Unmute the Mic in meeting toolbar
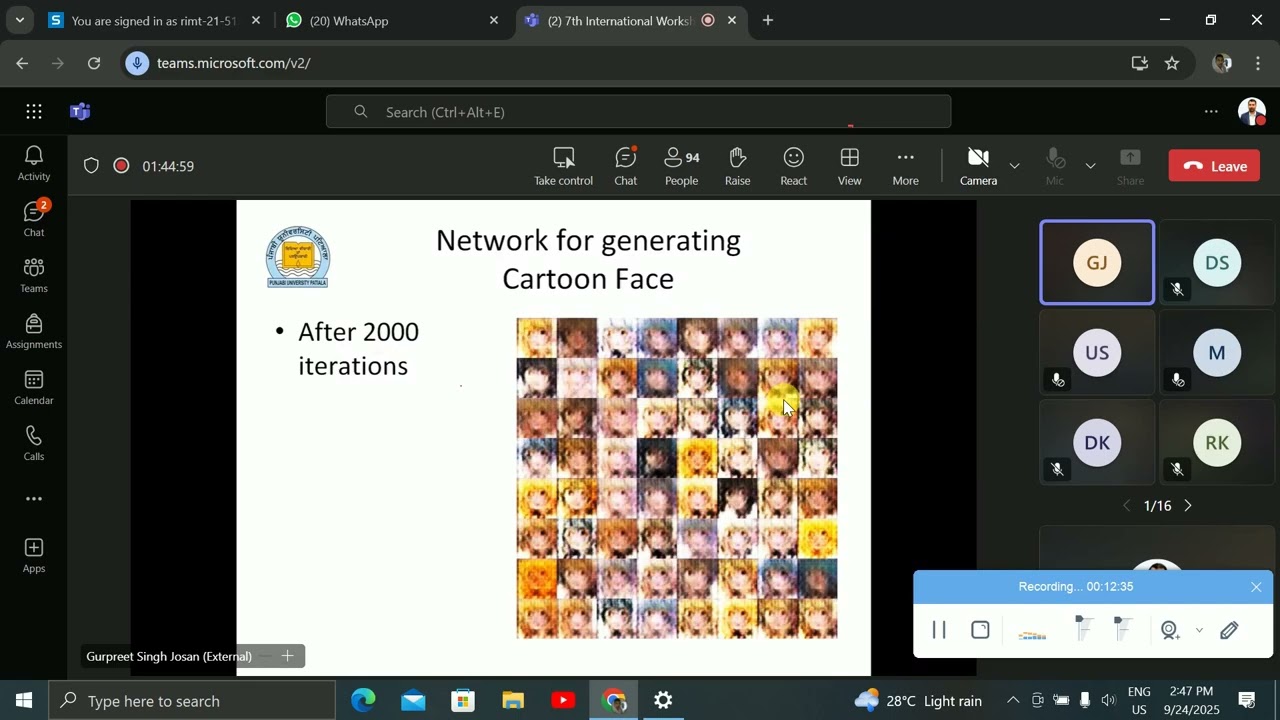This screenshot has height=720, width=1280. (x=1054, y=166)
